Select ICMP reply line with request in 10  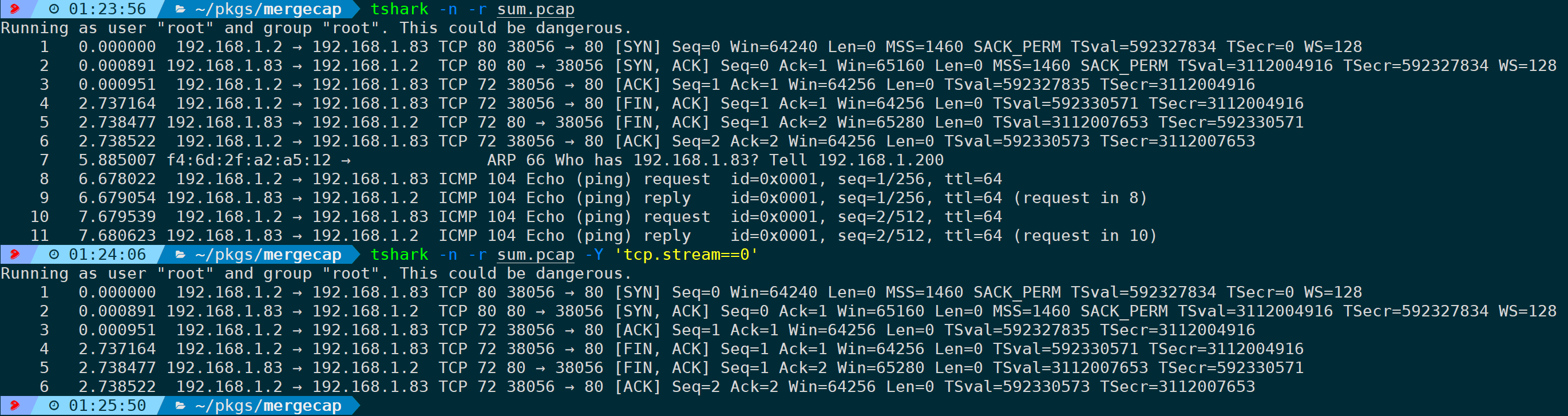(578, 236)
